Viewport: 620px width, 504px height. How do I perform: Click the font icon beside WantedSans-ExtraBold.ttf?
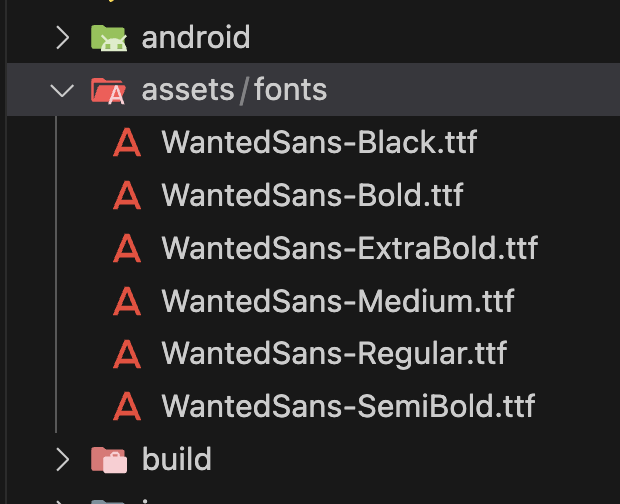pos(127,248)
